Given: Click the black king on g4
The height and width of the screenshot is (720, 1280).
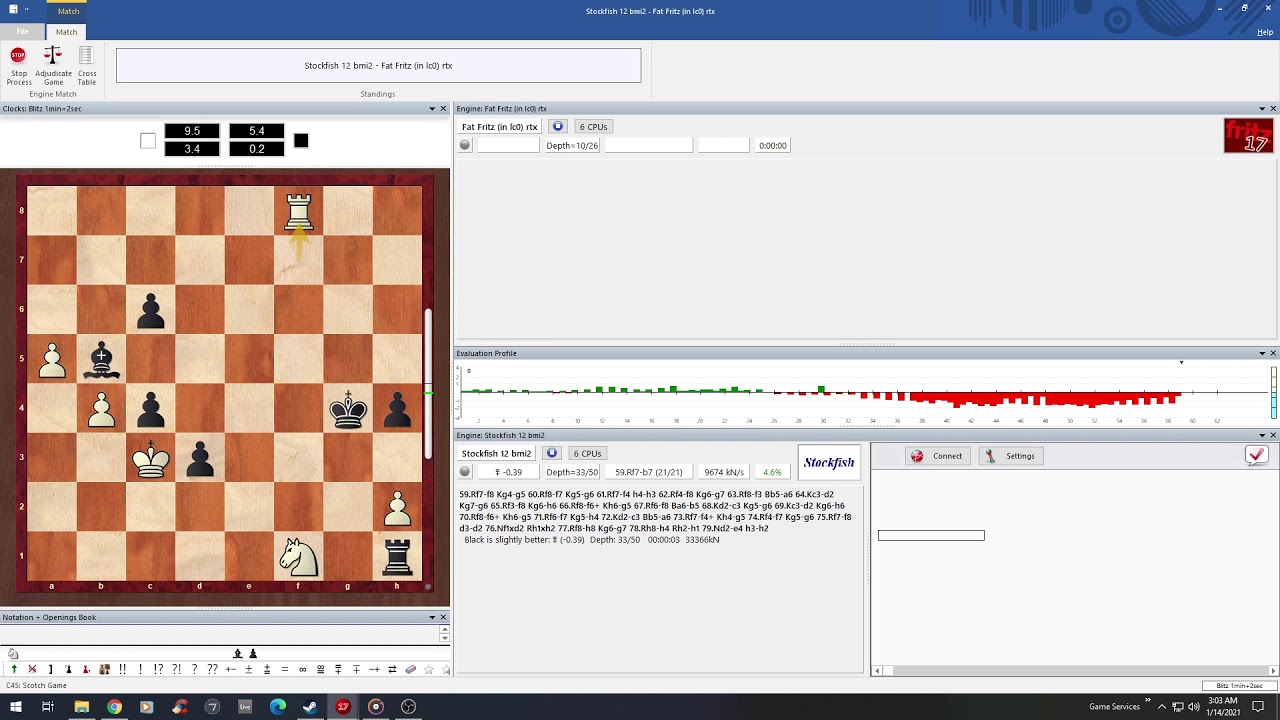Looking at the screenshot, I should click(348, 409).
